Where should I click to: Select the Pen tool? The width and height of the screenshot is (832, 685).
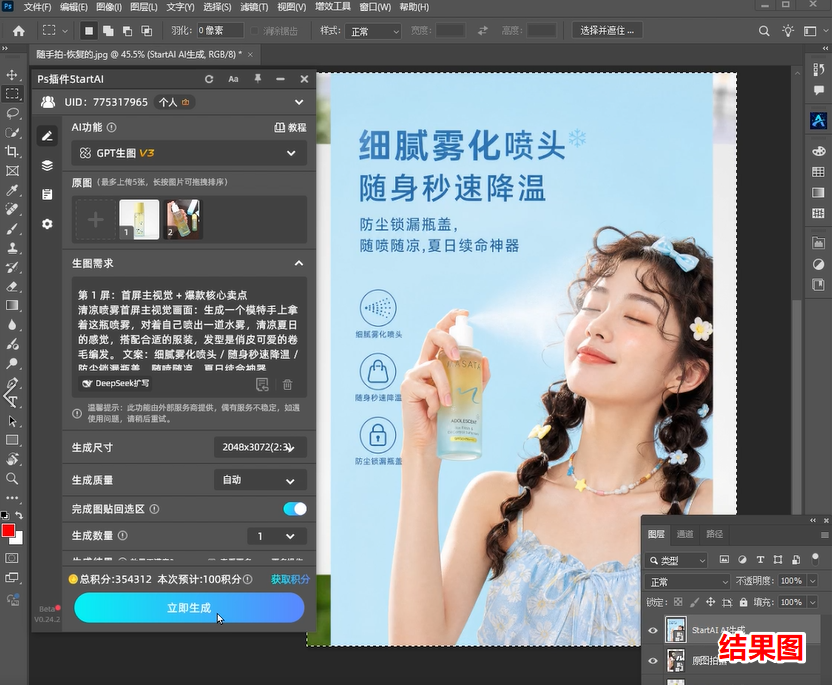pos(12,383)
